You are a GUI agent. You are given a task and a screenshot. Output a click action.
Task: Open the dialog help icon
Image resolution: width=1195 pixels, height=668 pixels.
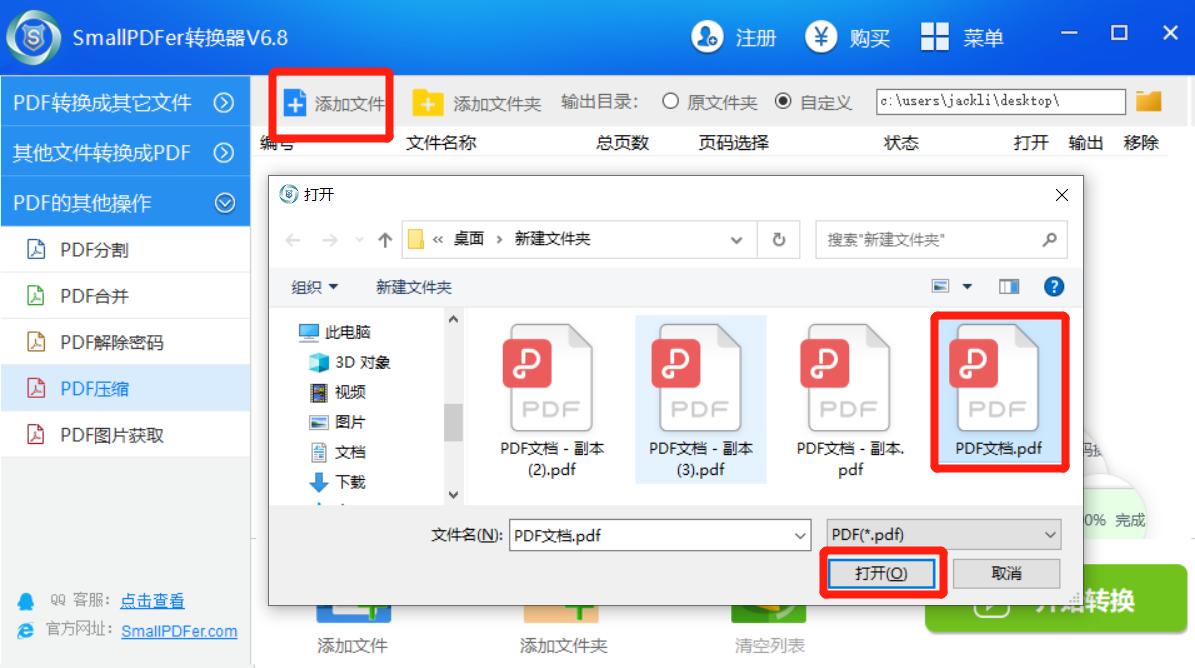click(x=1053, y=286)
